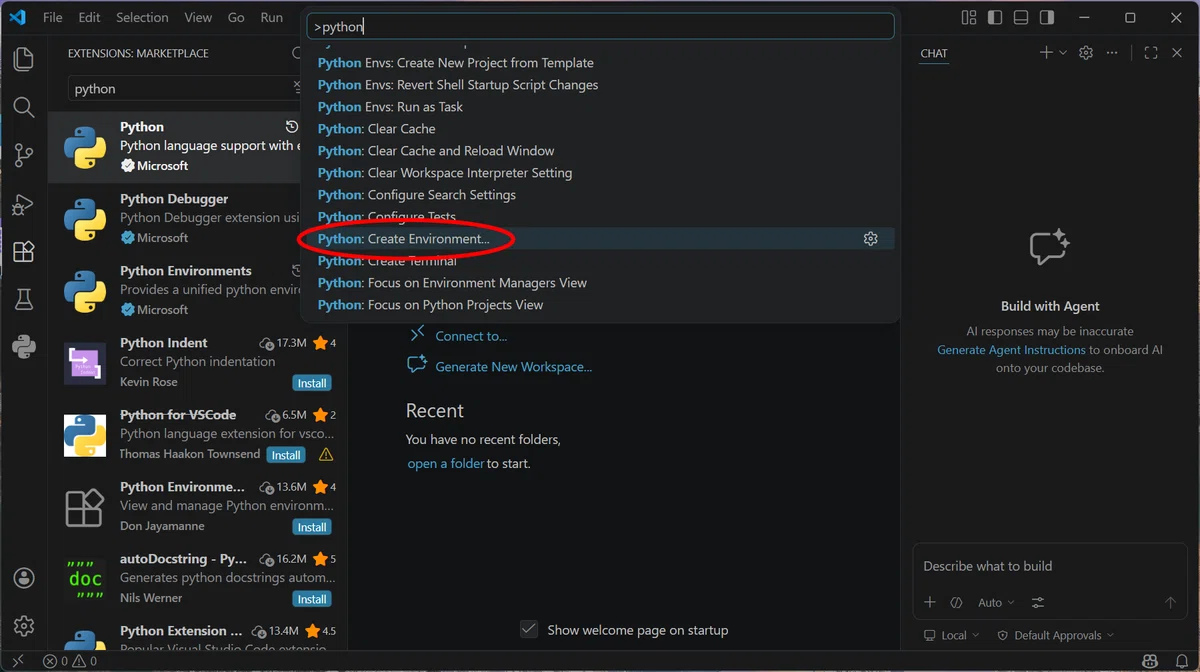Toggle the secondary side bar visibility
Image resolution: width=1200 pixels, height=672 pixels.
pyautogui.click(x=1046, y=17)
